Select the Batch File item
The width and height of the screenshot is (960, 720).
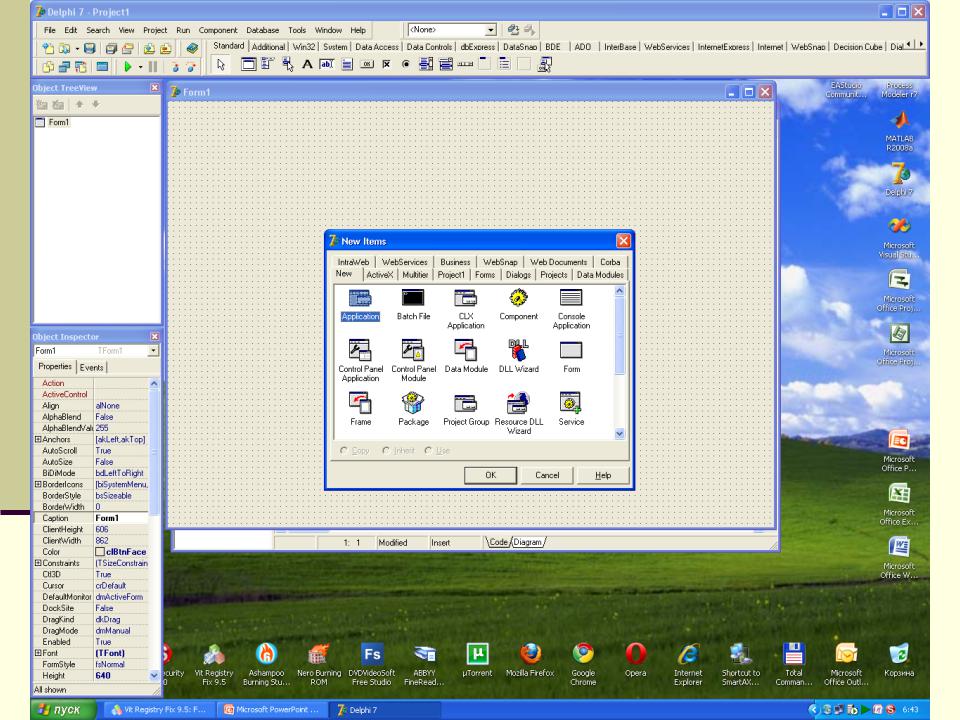tap(413, 305)
